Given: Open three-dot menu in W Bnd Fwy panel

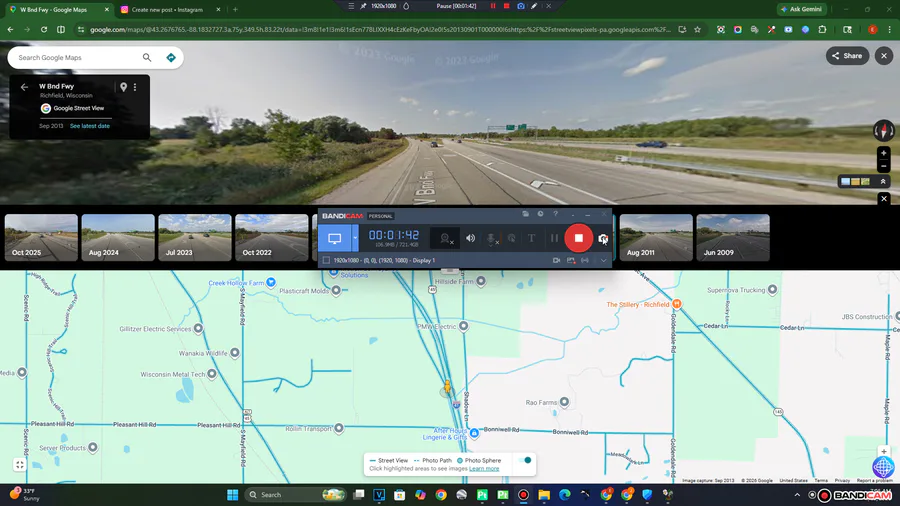Looking at the screenshot, I should point(135,87).
